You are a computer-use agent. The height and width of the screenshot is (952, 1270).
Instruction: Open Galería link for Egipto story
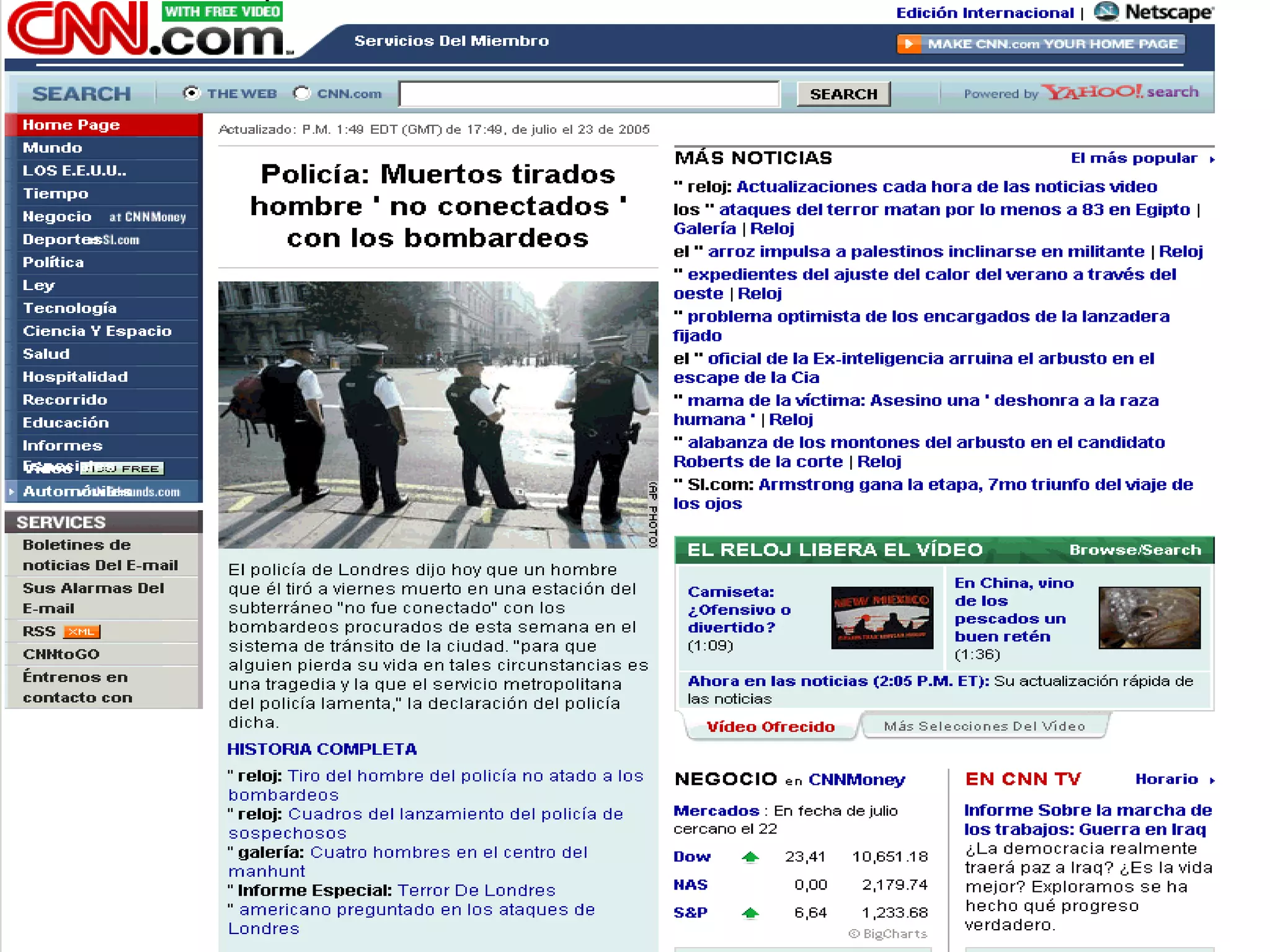click(x=704, y=229)
